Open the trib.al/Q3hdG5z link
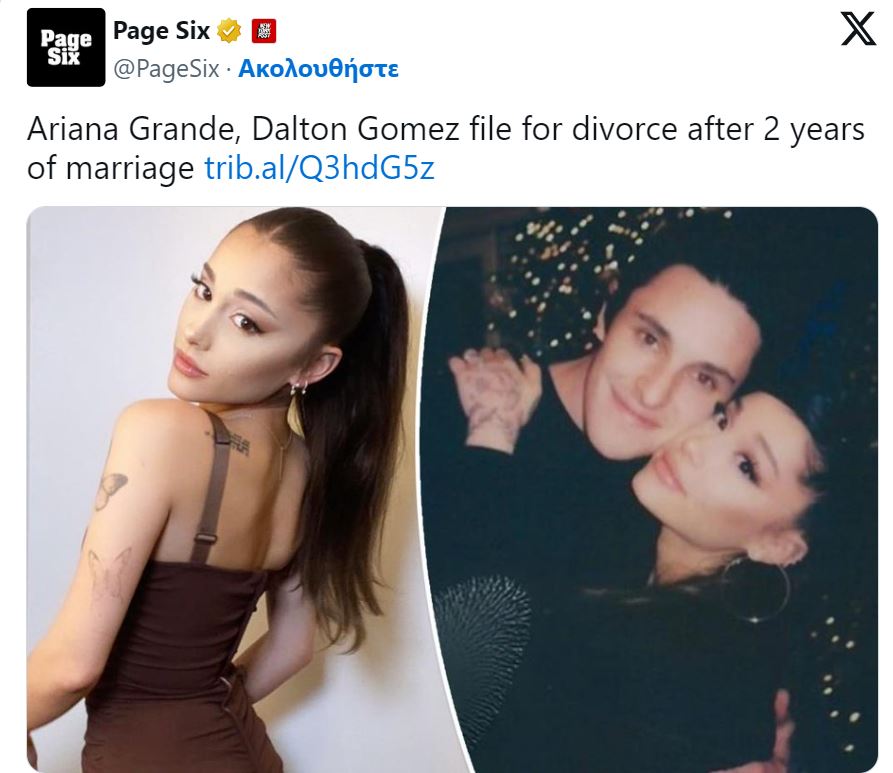Image resolution: width=893 pixels, height=773 pixels. click(x=319, y=167)
